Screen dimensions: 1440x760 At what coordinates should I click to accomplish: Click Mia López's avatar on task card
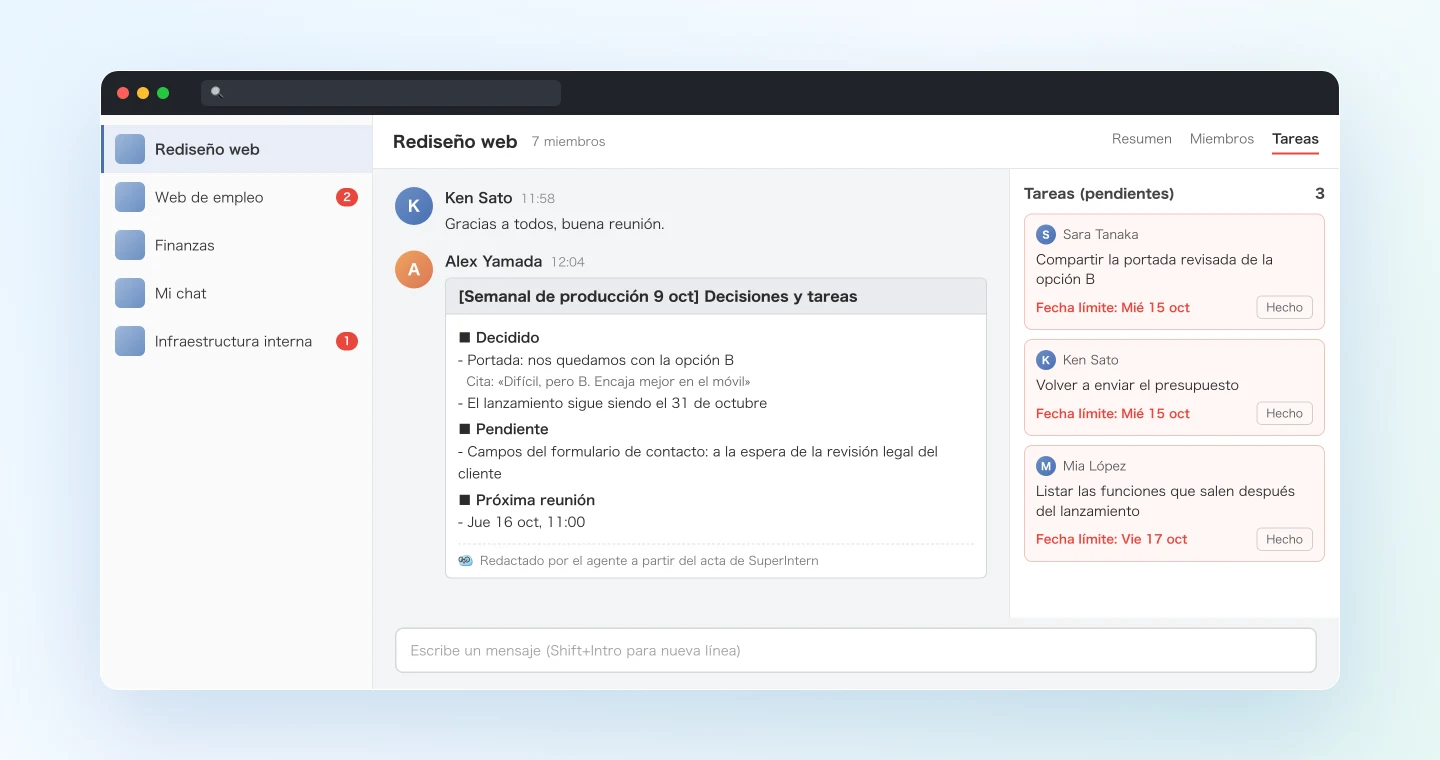(1046, 466)
